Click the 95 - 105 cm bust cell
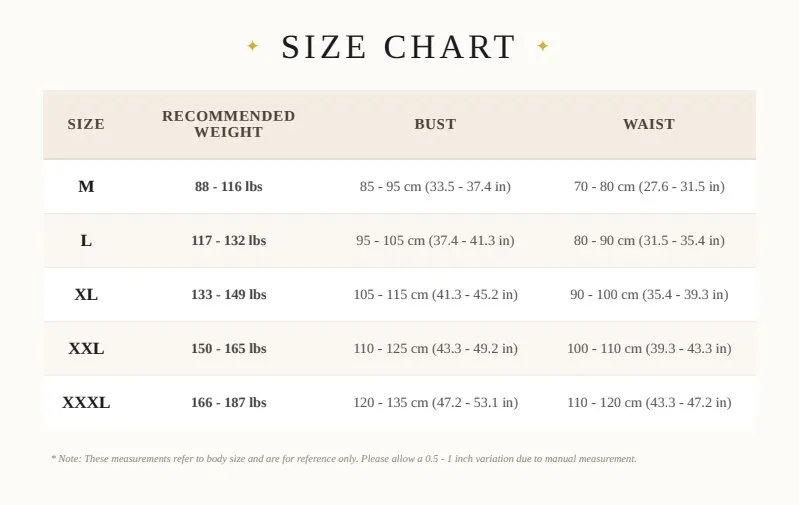799x505 pixels. [x=435, y=241]
